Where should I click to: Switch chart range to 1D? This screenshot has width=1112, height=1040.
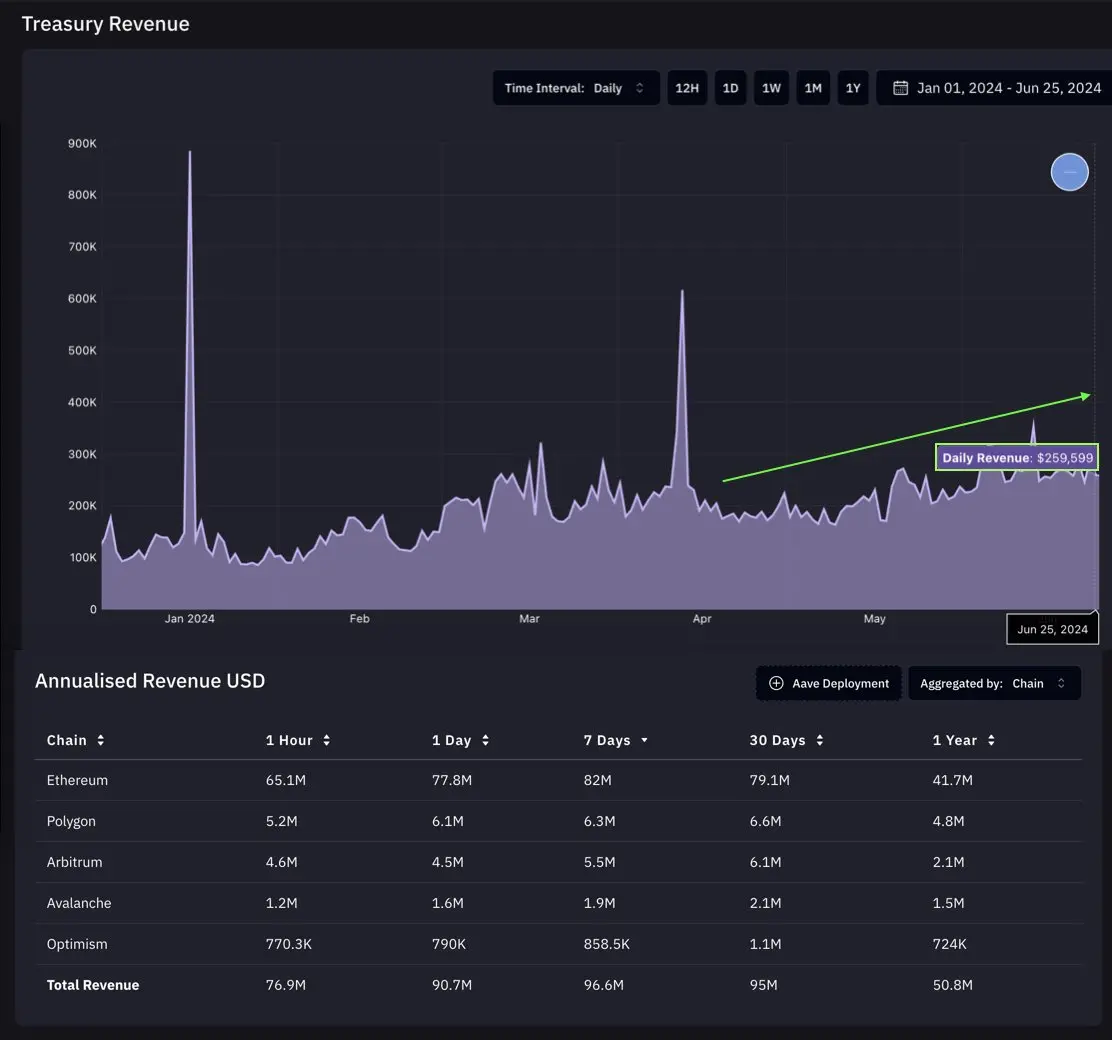tap(730, 88)
